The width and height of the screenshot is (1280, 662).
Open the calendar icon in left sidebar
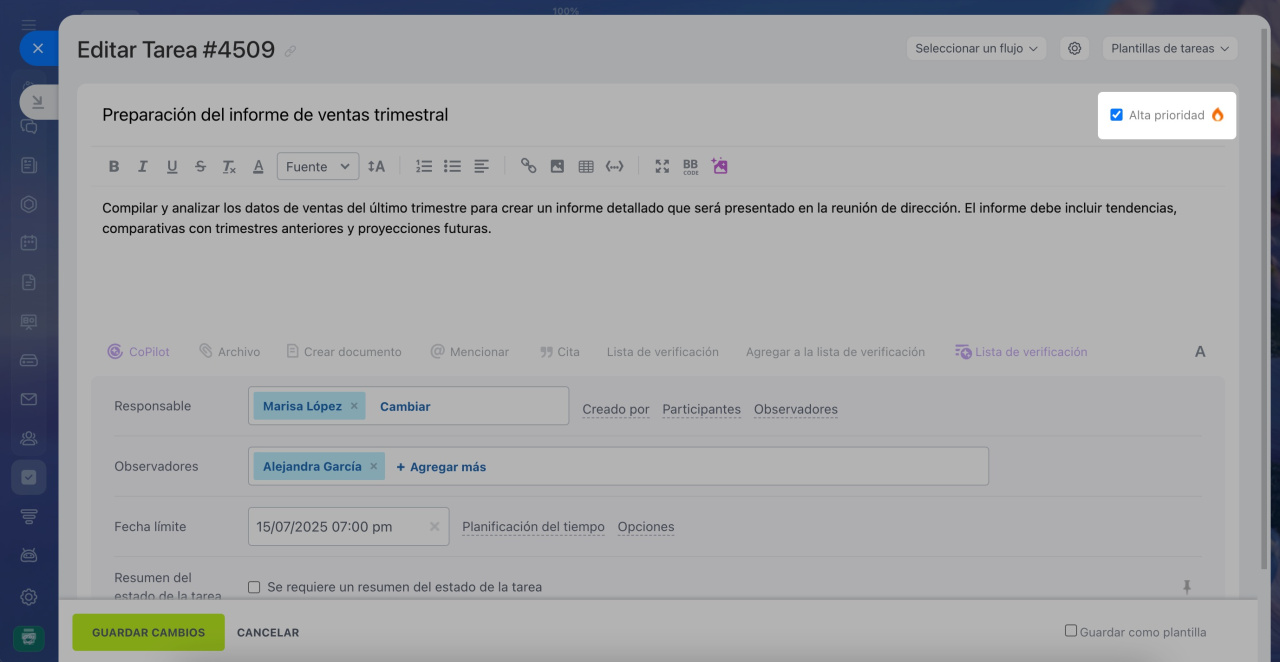point(29,242)
